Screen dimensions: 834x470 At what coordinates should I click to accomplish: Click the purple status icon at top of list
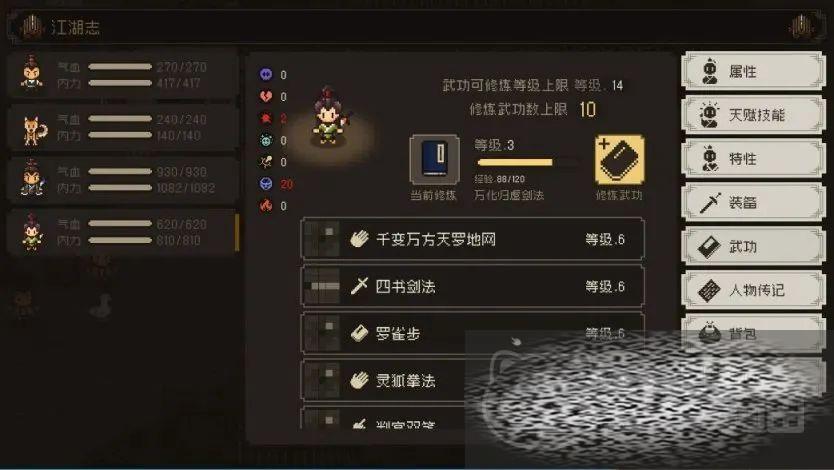click(266, 74)
